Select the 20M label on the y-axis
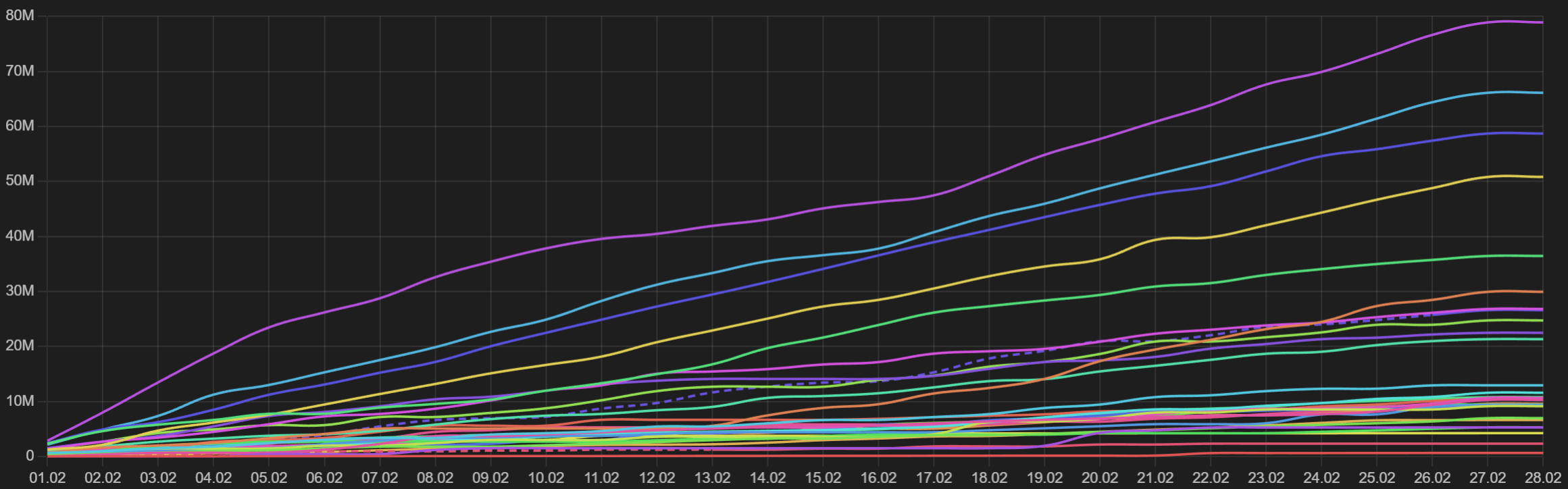The width and height of the screenshot is (1568, 489). point(20,346)
